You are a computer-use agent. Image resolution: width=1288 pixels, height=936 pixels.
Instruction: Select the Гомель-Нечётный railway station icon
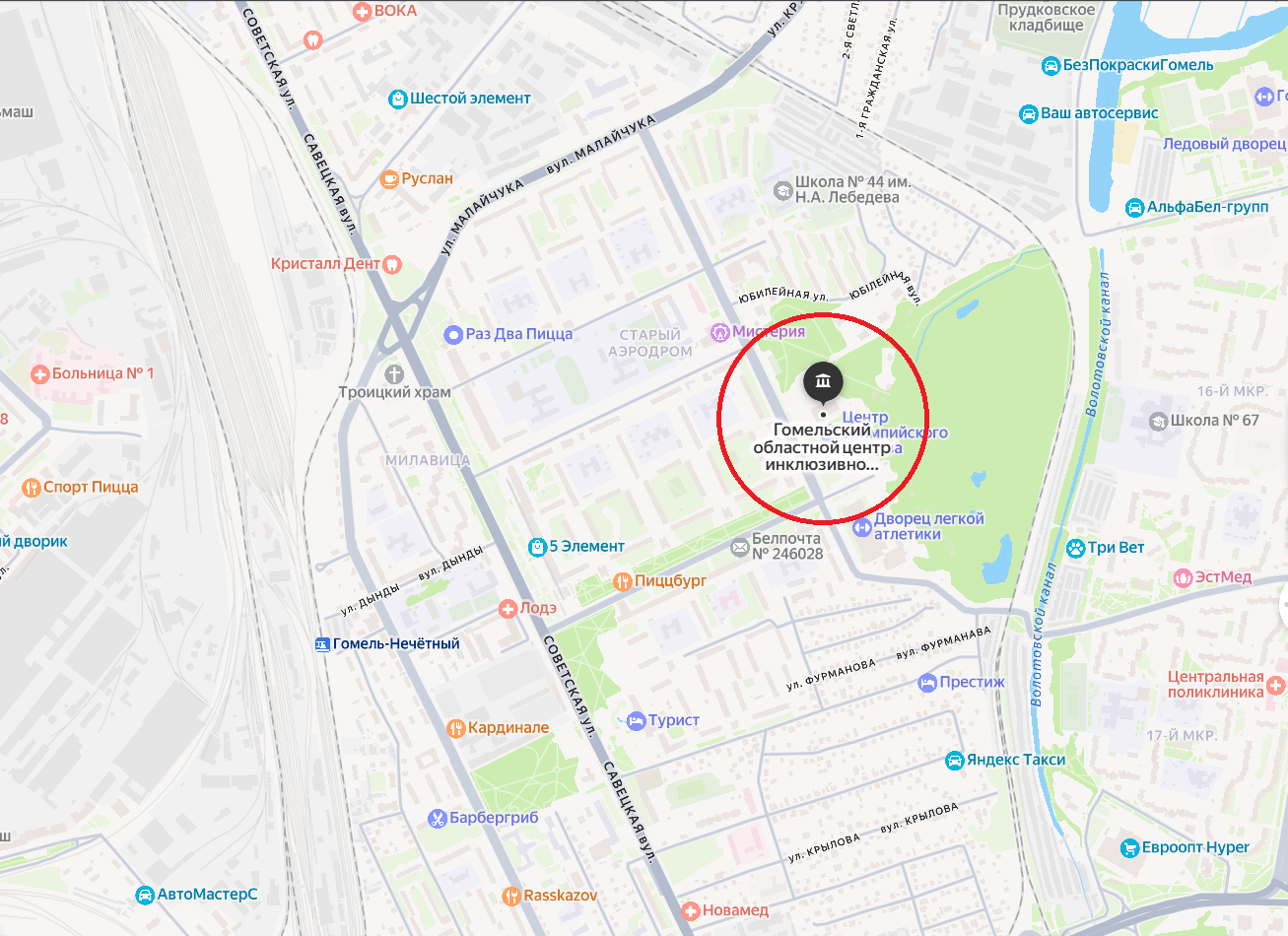point(322,644)
